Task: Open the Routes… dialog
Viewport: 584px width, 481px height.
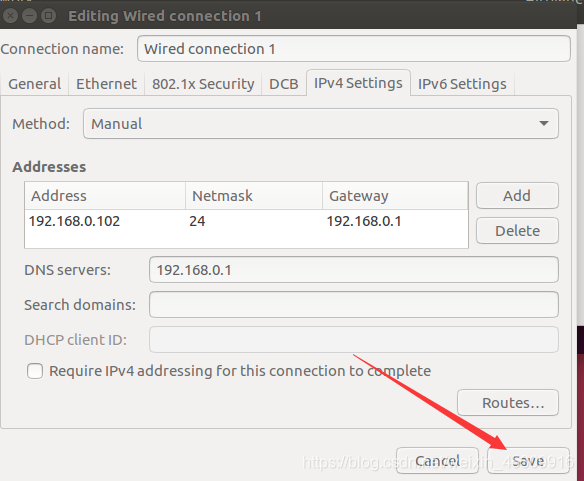Action: [508, 402]
